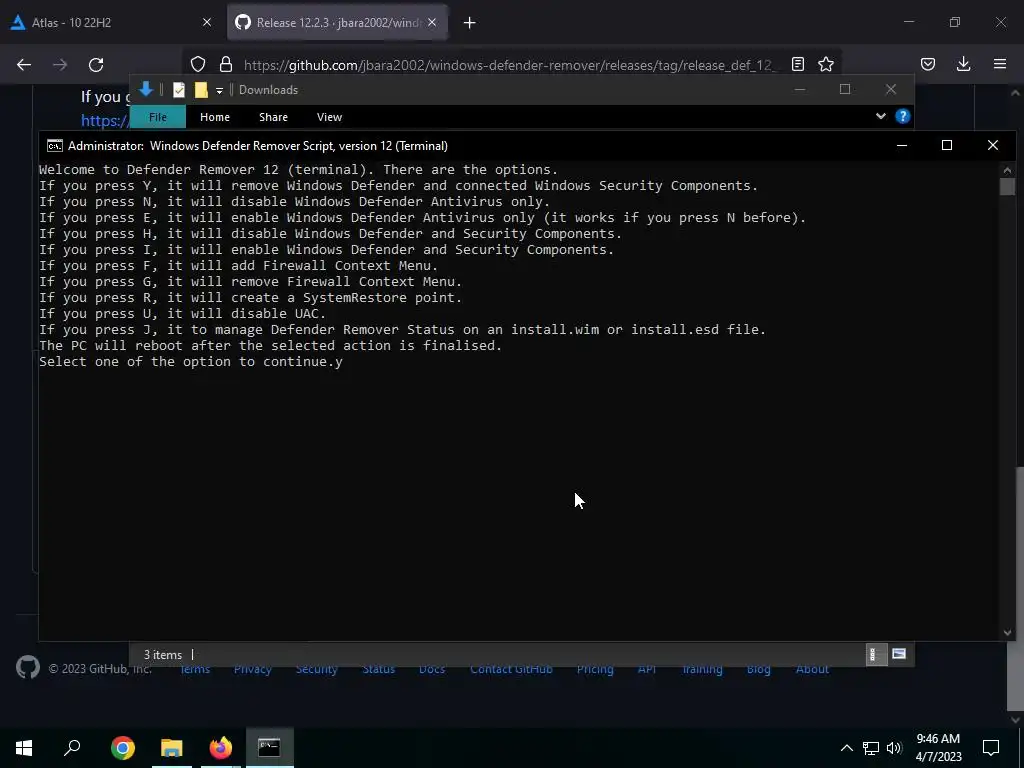The width and height of the screenshot is (1024, 768).
Task: Open Security link in GitHub footer
Action: 316,669
